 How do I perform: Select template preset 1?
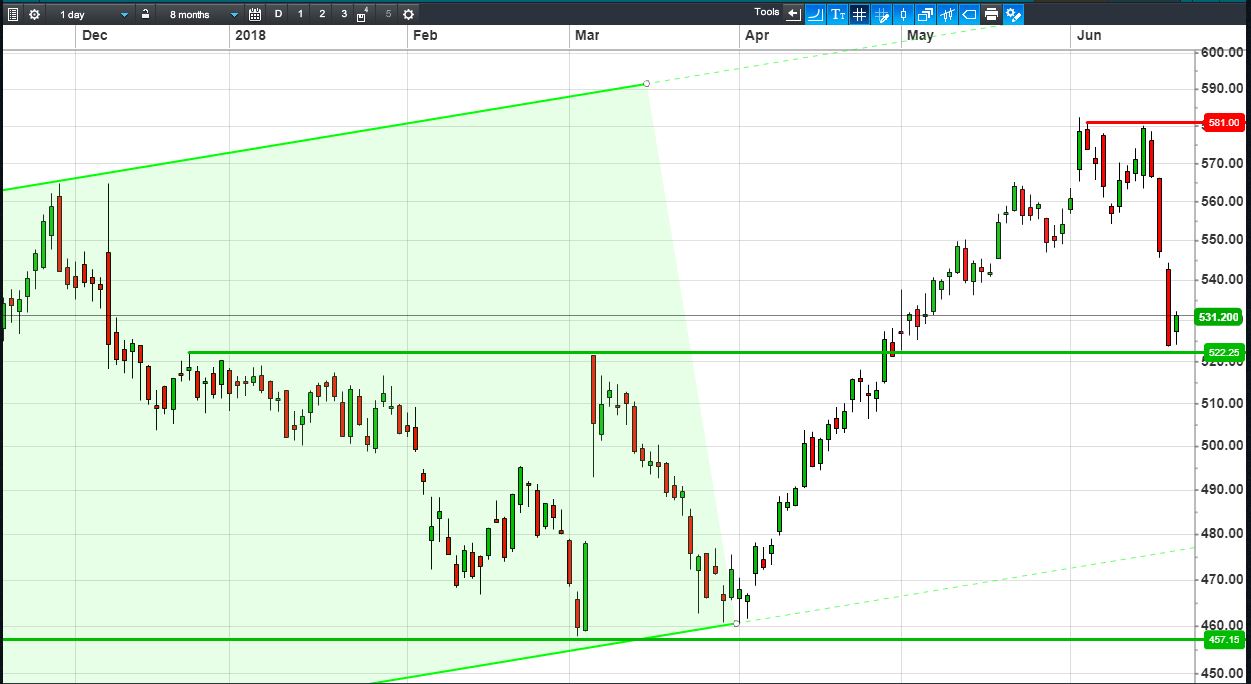pos(300,14)
